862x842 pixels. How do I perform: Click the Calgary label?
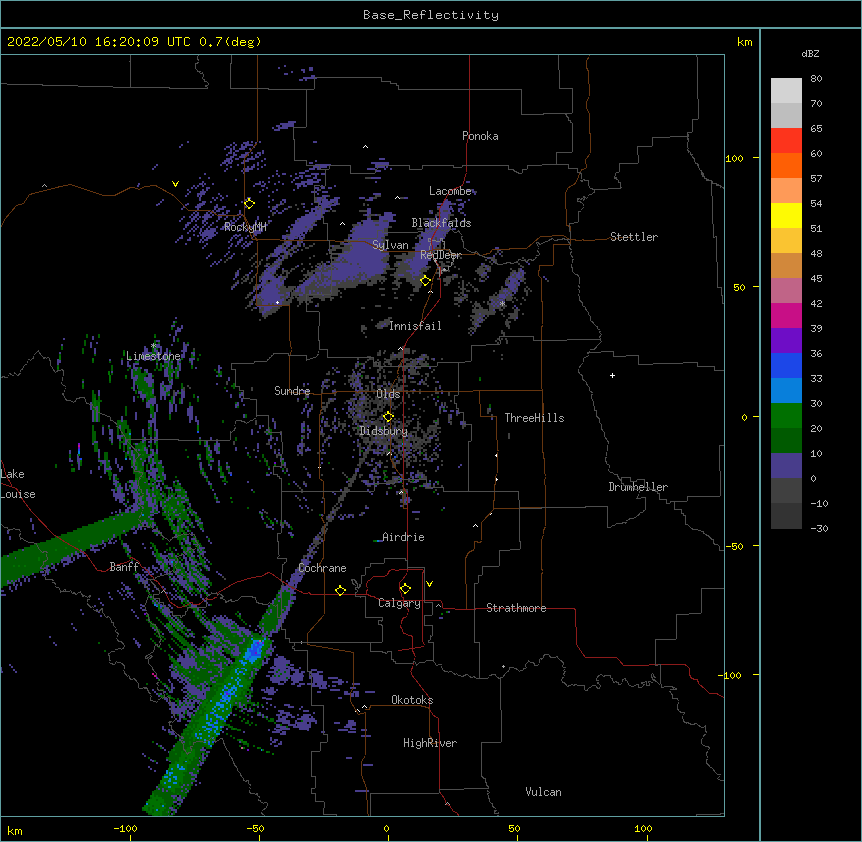pos(399,603)
